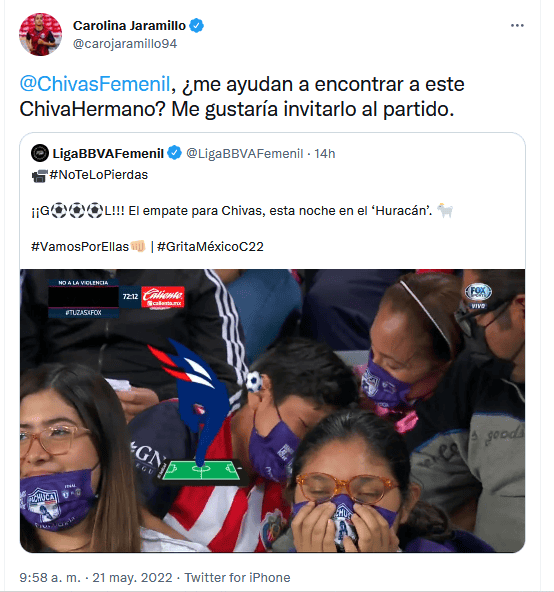Open the #VamosPorEllas hashtag
The height and width of the screenshot is (592, 554).
tap(80, 247)
